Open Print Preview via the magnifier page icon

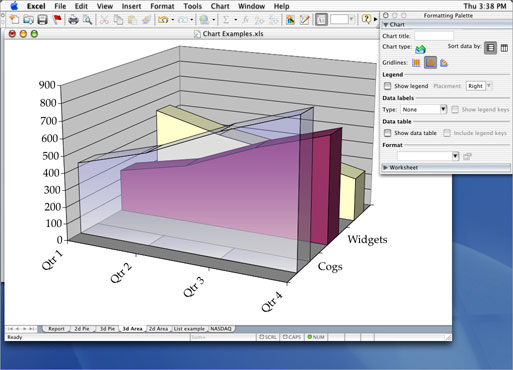click(x=87, y=20)
